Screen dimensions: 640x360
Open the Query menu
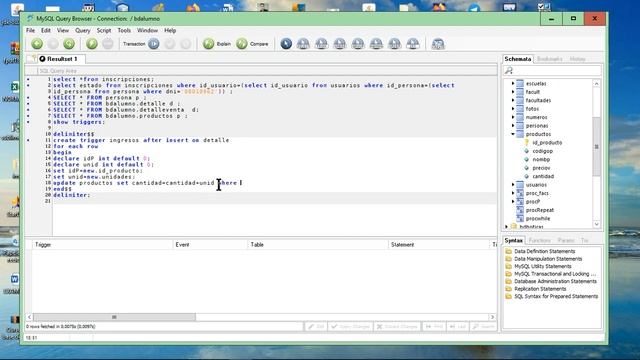[82, 31]
